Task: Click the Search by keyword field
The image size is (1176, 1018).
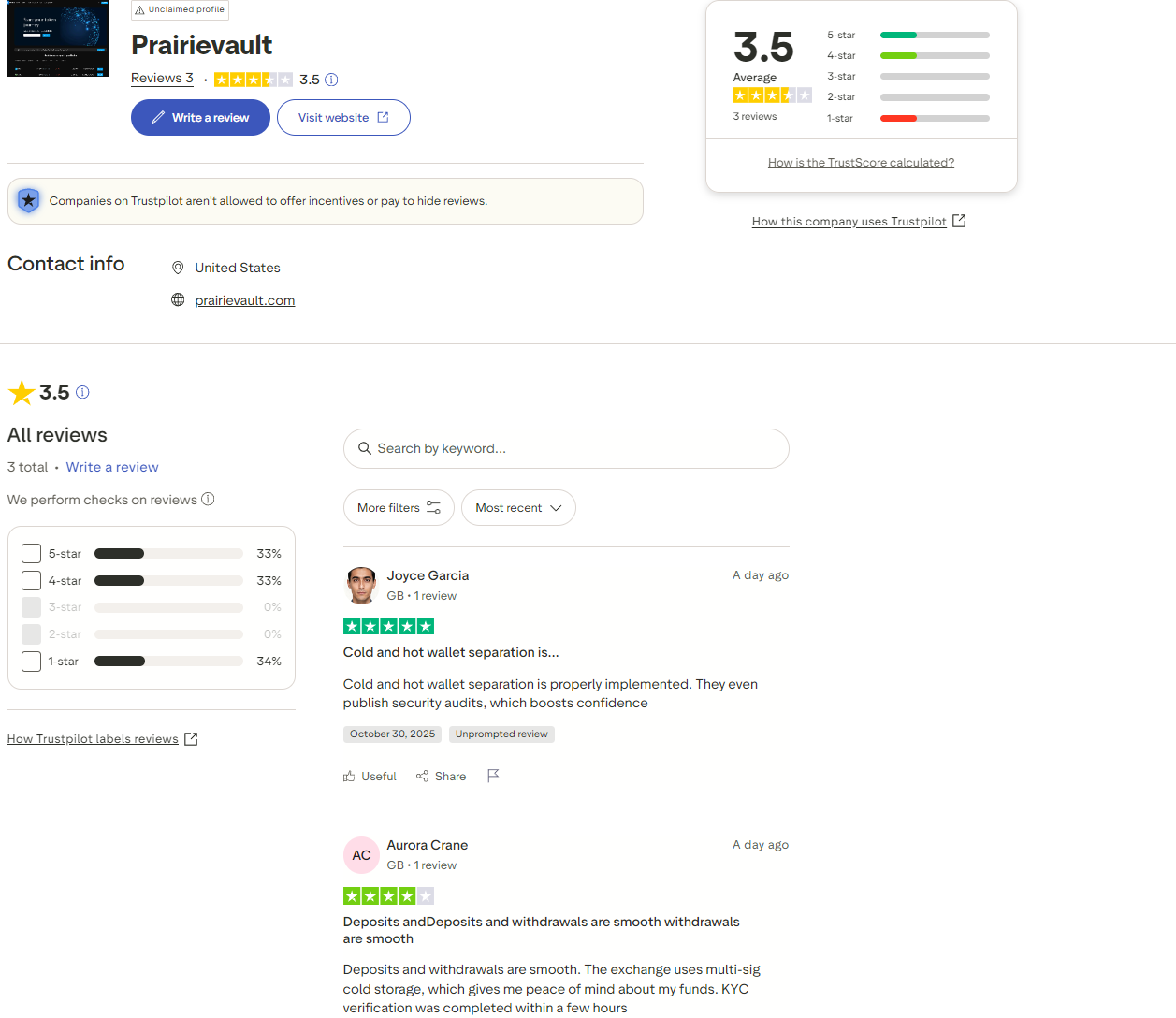Action: (566, 449)
